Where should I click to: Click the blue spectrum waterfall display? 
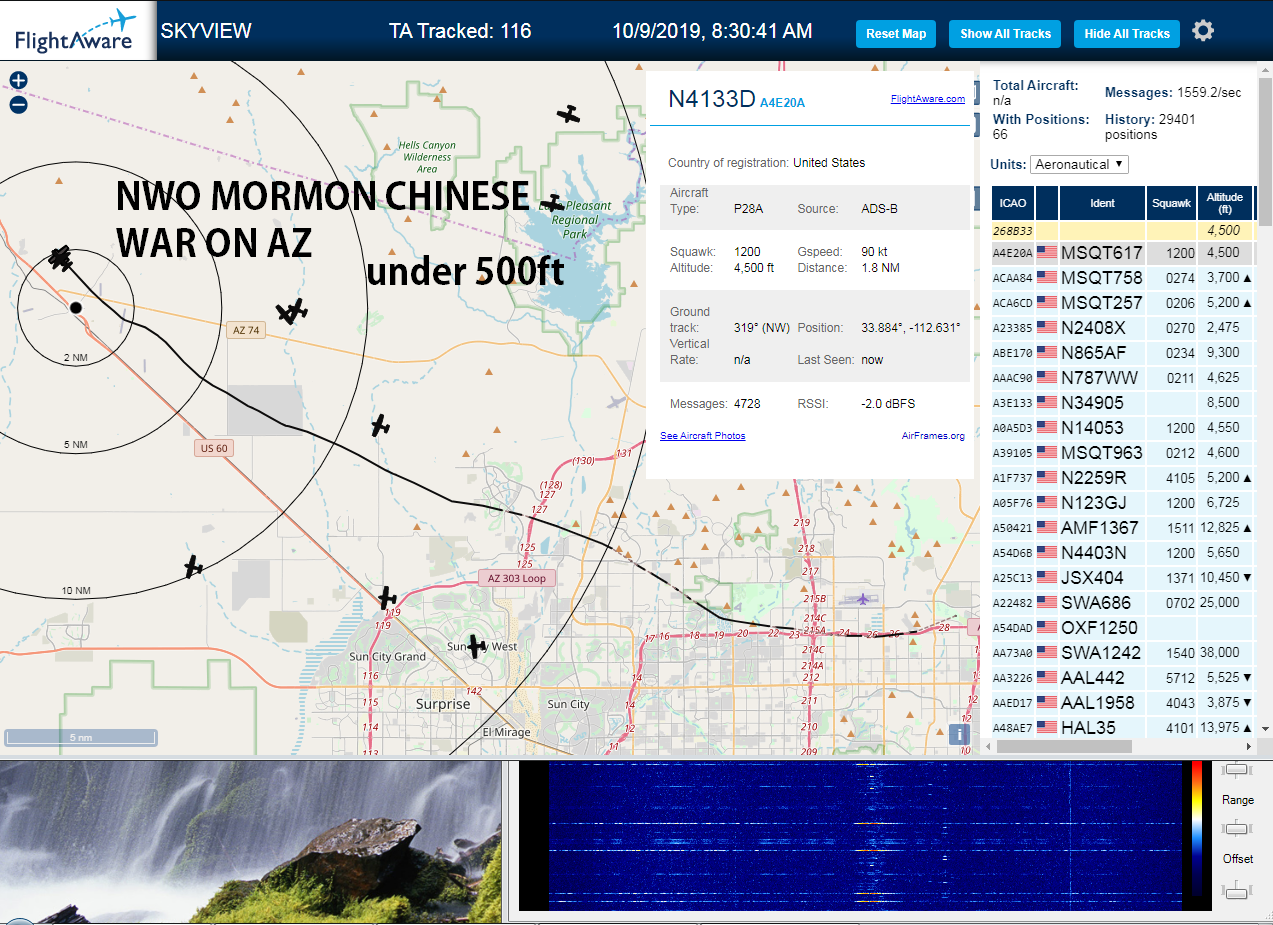tap(865, 835)
